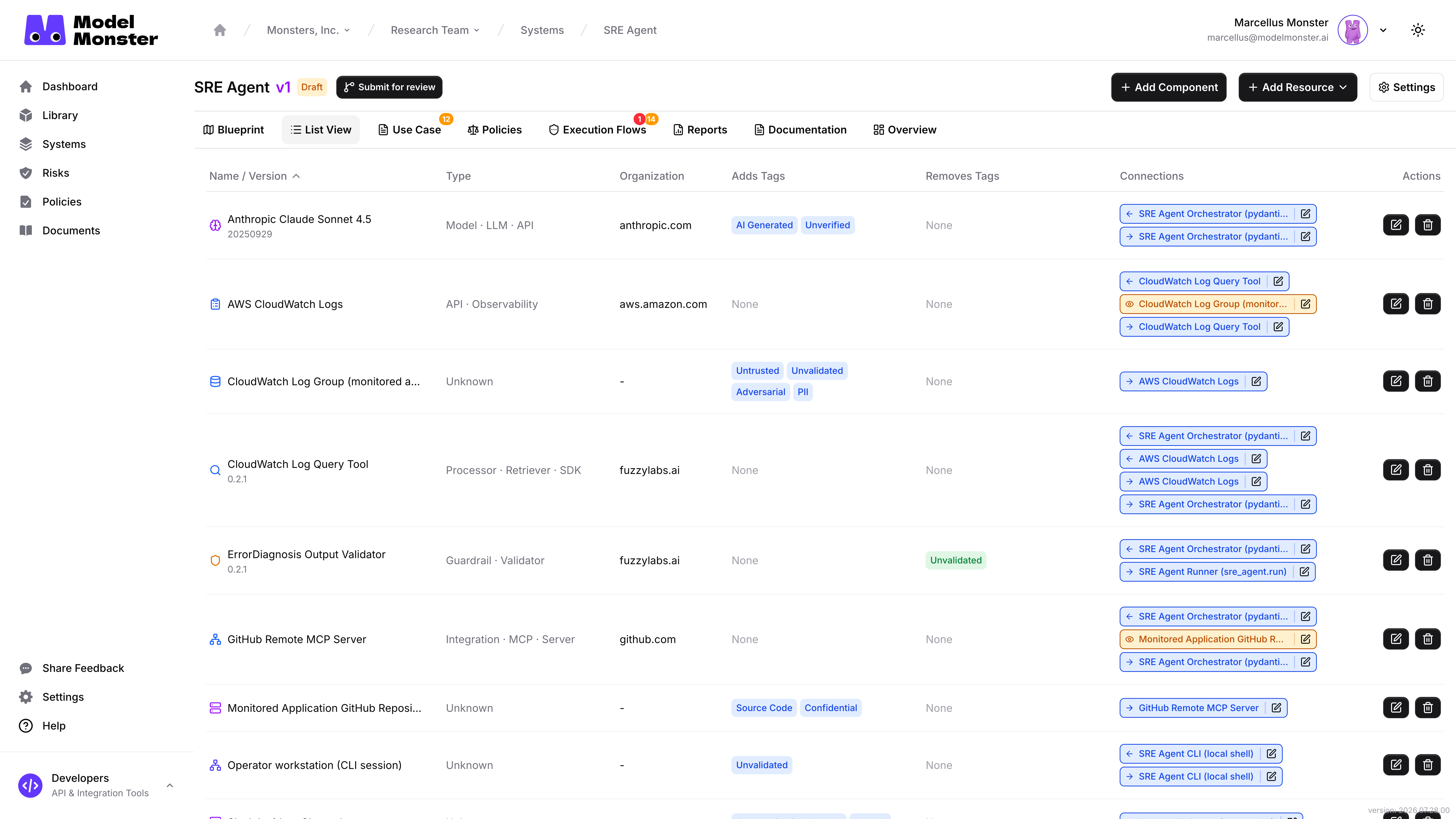1456x819 pixels.
Task: Open Monsters, Inc. organization dropdown
Action: pyautogui.click(x=308, y=30)
